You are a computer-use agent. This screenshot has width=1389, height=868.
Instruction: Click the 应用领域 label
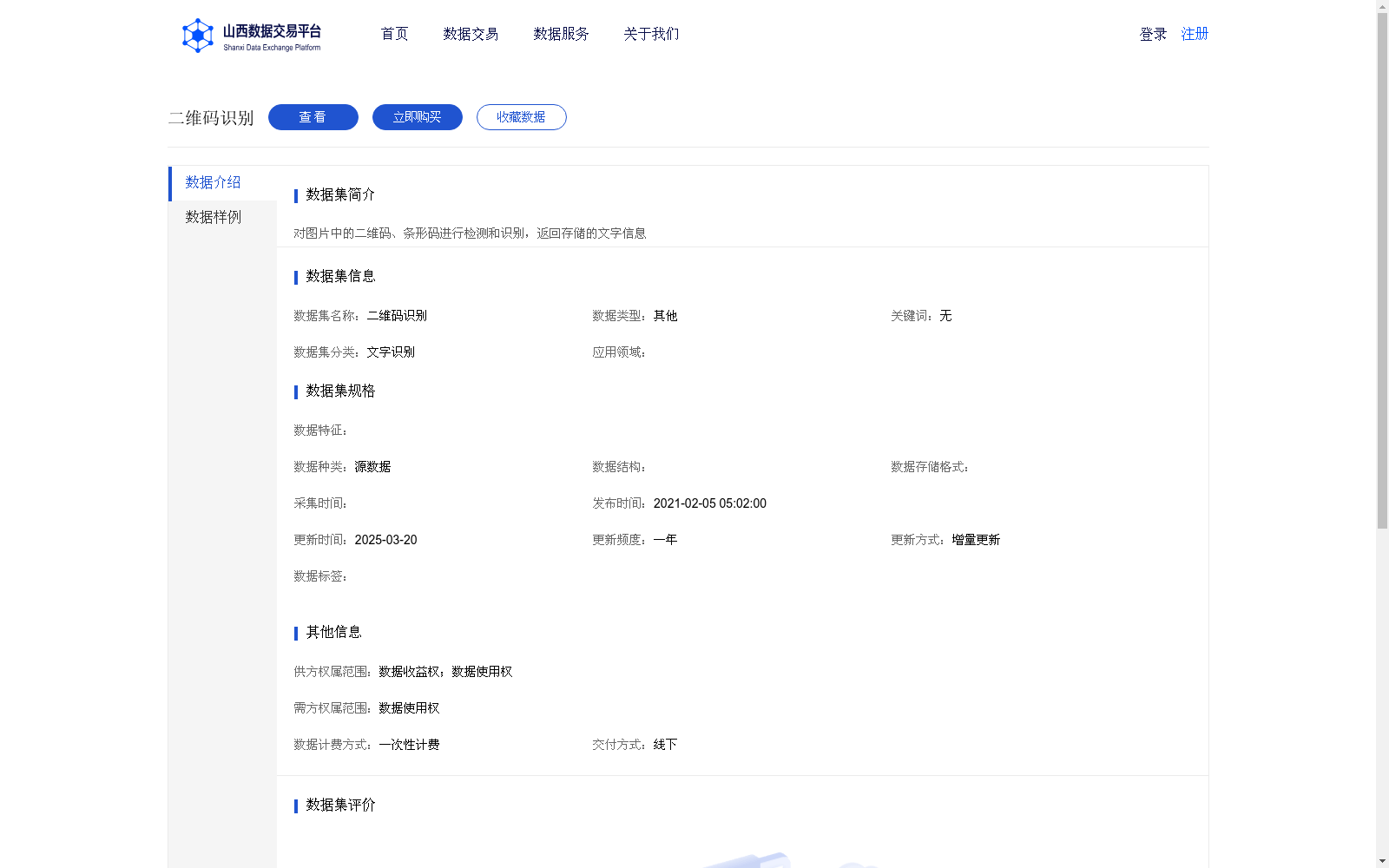pos(619,352)
